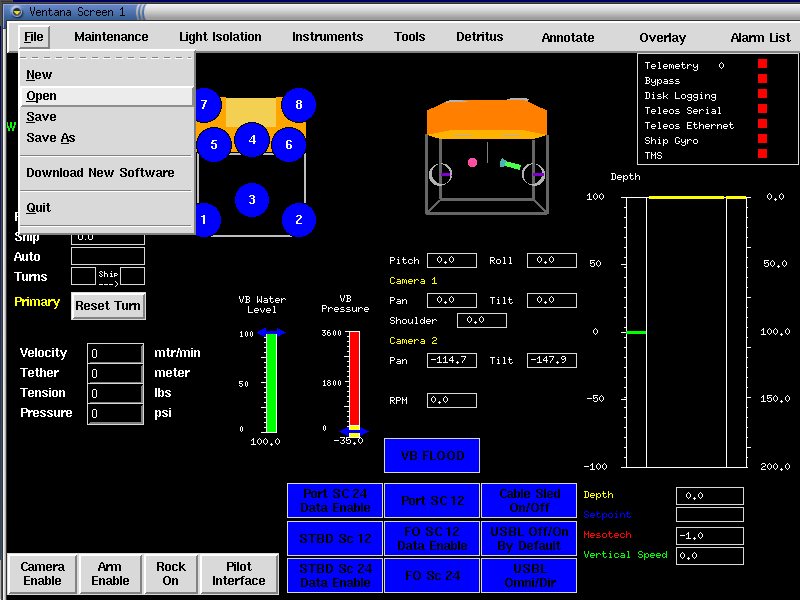
Task: Toggle Rock On
Action: tap(171, 573)
